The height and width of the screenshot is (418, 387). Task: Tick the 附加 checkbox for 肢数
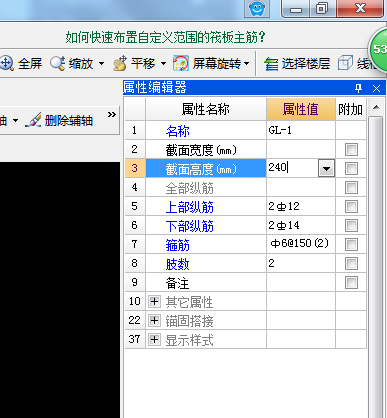pos(351,263)
